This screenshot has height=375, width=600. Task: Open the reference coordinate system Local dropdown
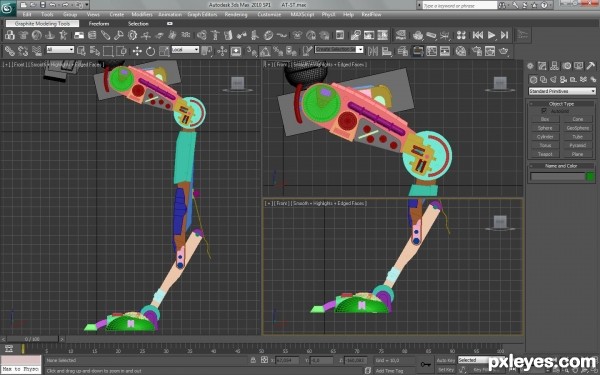(185, 50)
